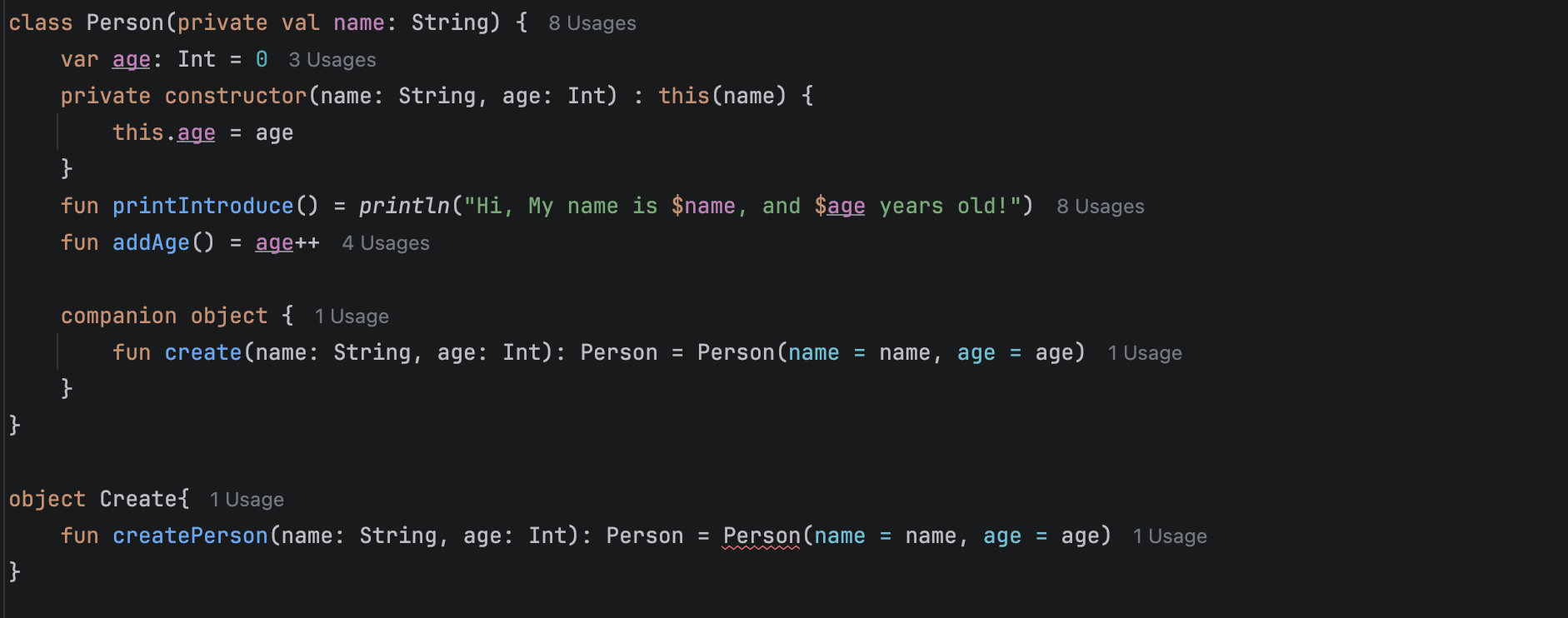Screen dimensions: 1568x618
Task: Click the 'create' function name in companion
Action: click(202, 352)
